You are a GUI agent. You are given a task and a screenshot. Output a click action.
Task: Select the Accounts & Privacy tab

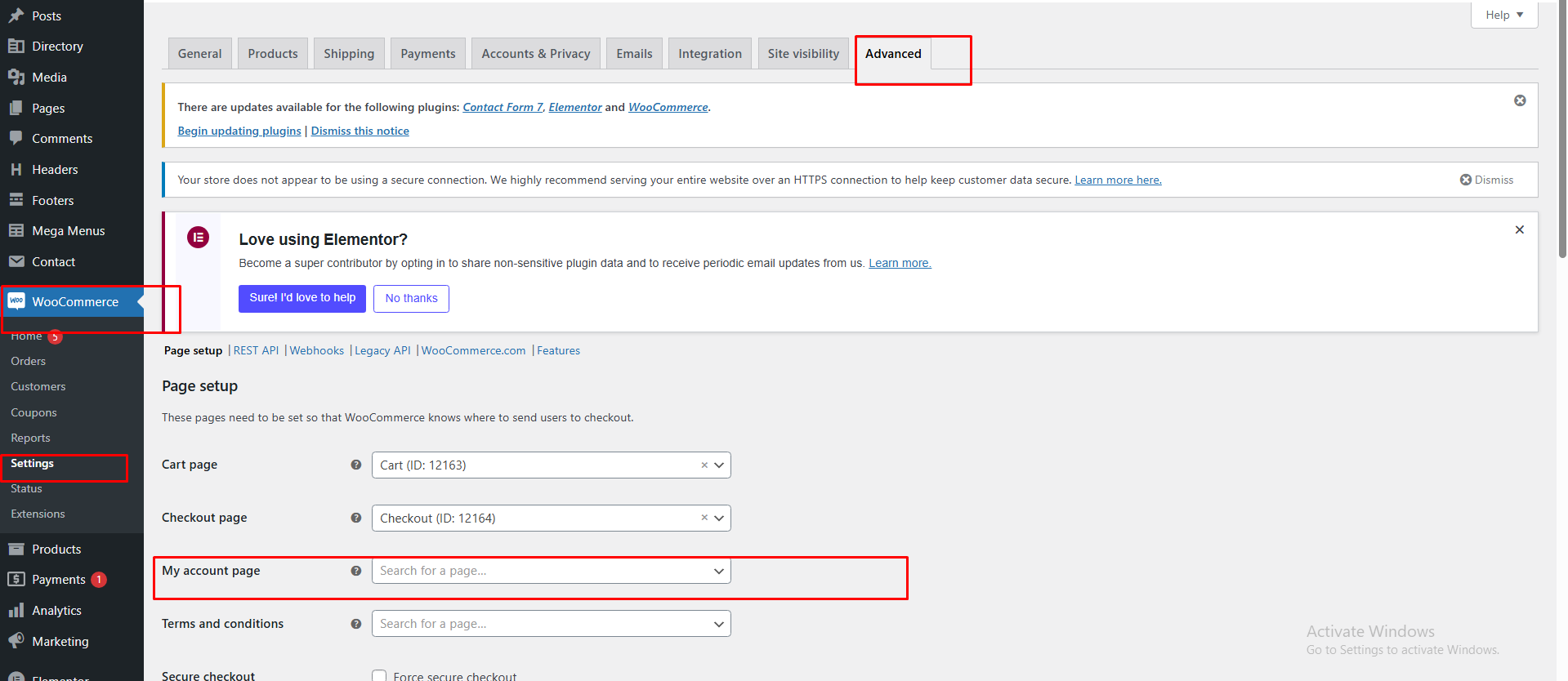536,54
